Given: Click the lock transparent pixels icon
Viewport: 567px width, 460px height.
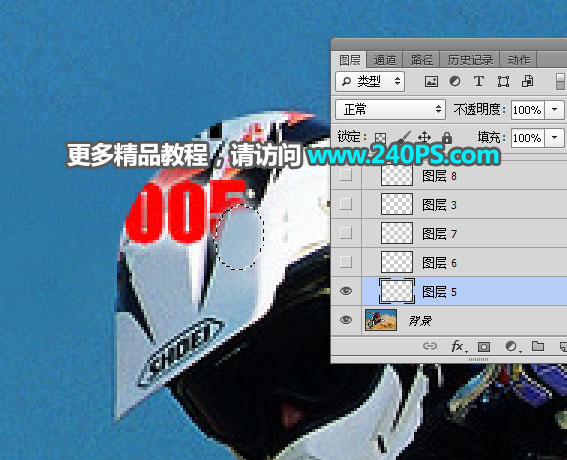Looking at the screenshot, I should pos(380,138).
